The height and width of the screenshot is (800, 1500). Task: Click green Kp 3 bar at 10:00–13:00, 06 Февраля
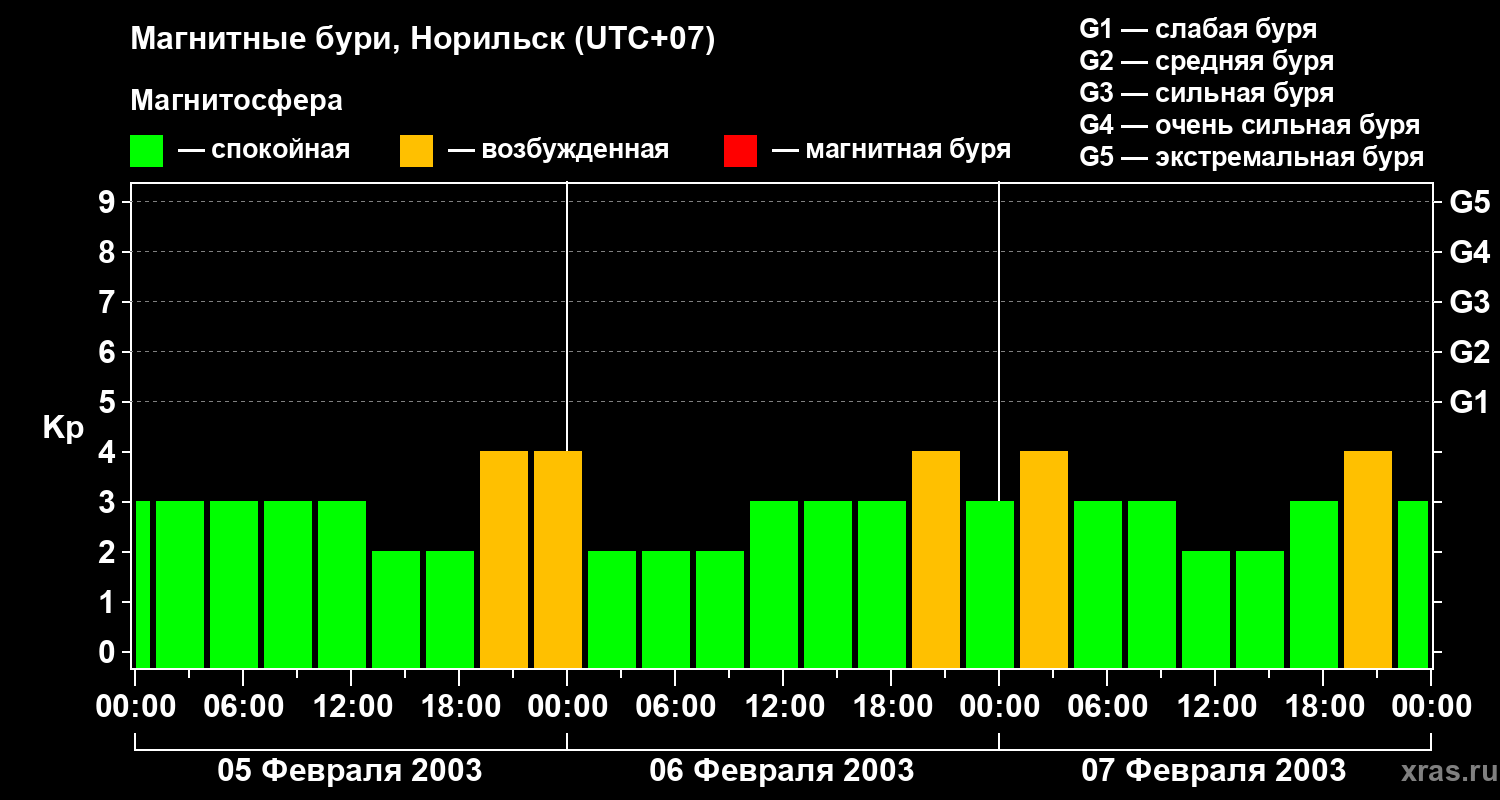coord(774,584)
